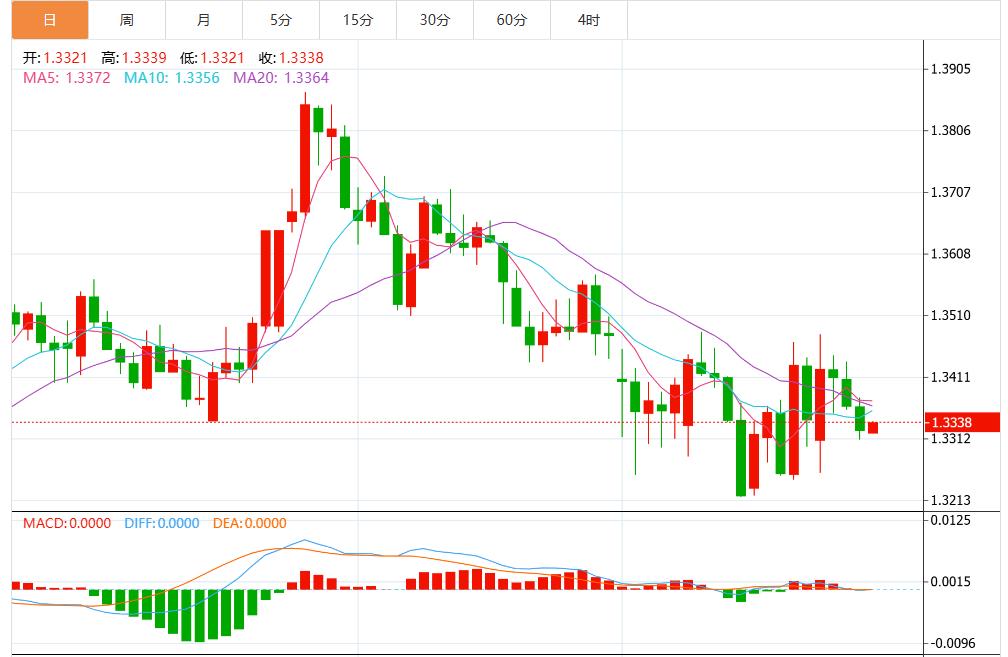This screenshot has height=657, width=1008.
Task: Select the DIFF: 0.0000 indicator label
Action: 162,523
